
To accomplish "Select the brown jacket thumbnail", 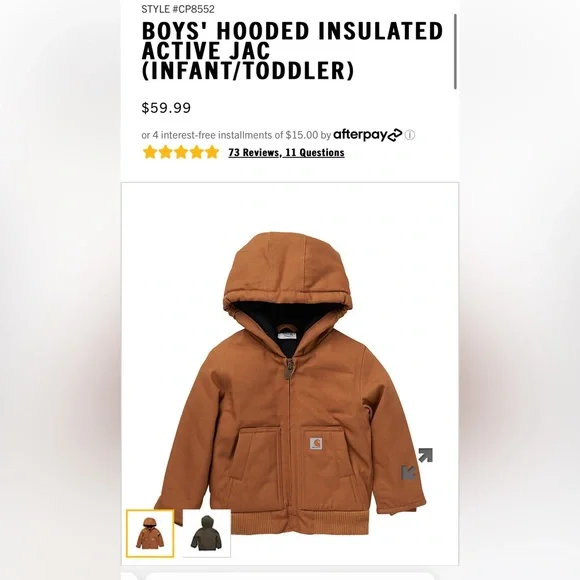I will tap(150, 533).
